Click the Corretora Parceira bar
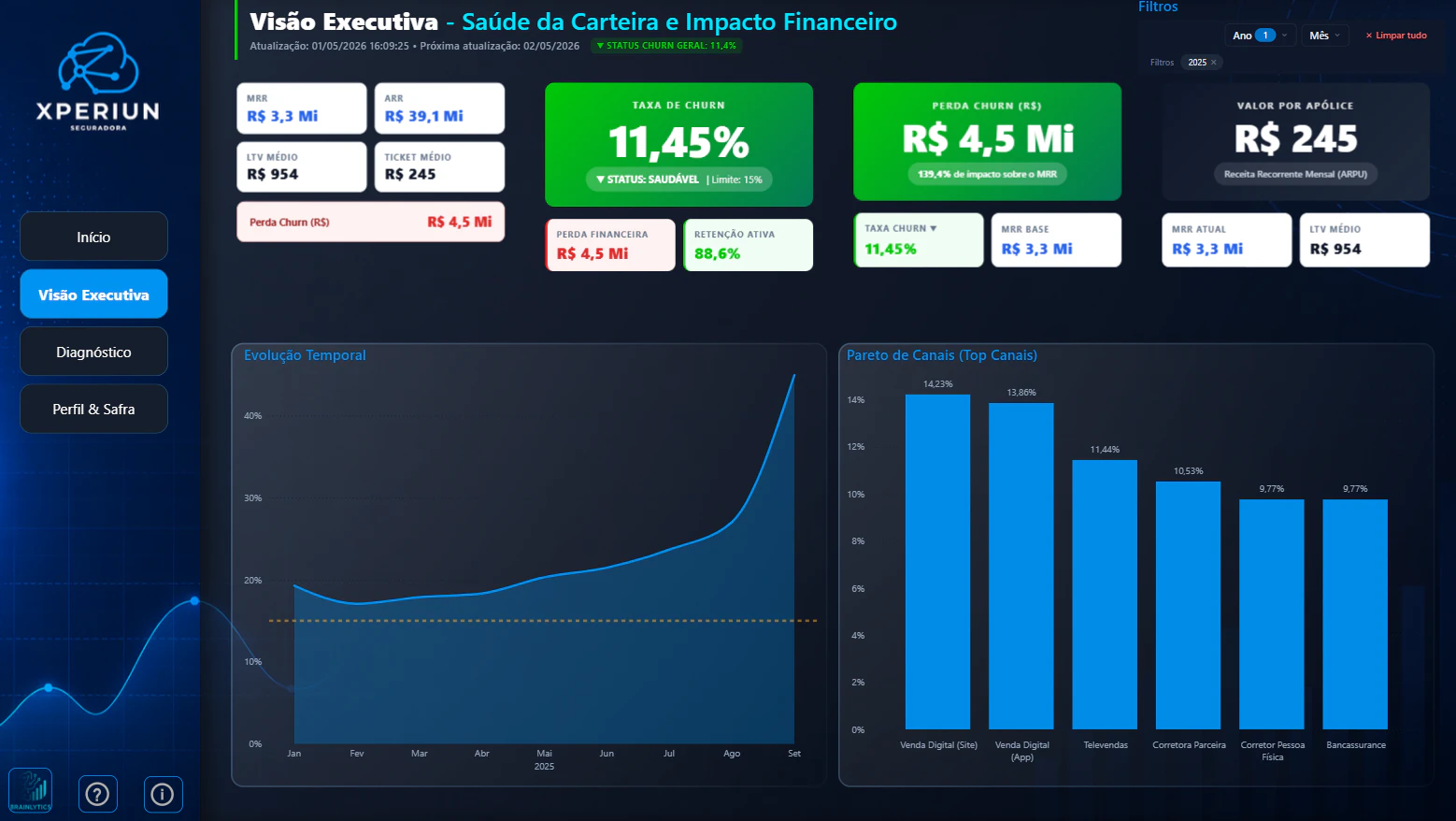Image resolution: width=1456 pixels, height=821 pixels. (x=1188, y=605)
